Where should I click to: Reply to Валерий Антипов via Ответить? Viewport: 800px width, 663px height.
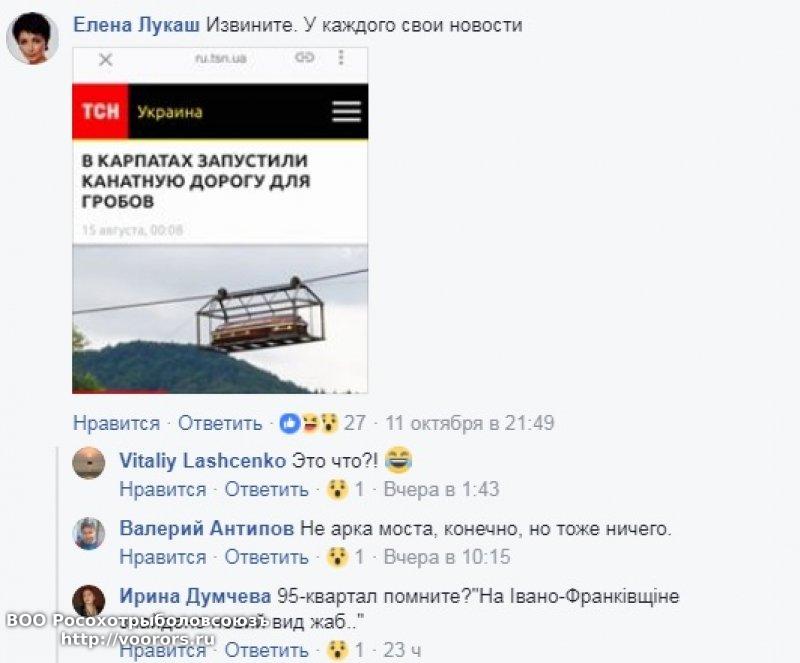pyautogui.click(x=267, y=557)
